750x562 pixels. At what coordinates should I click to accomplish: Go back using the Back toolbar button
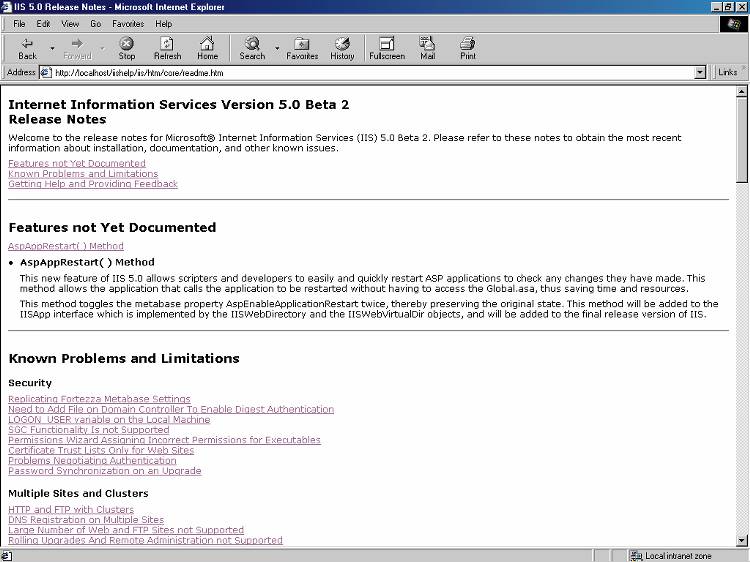[x=27, y=48]
